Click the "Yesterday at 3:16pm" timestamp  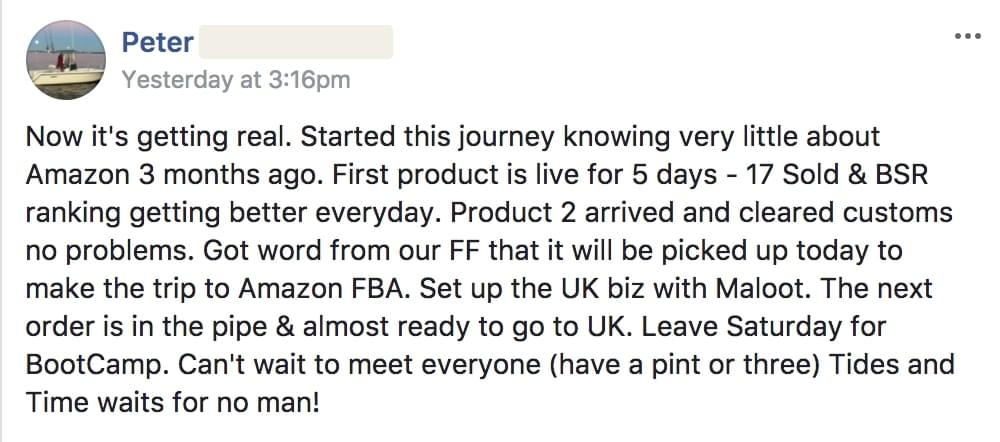(235, 80)
